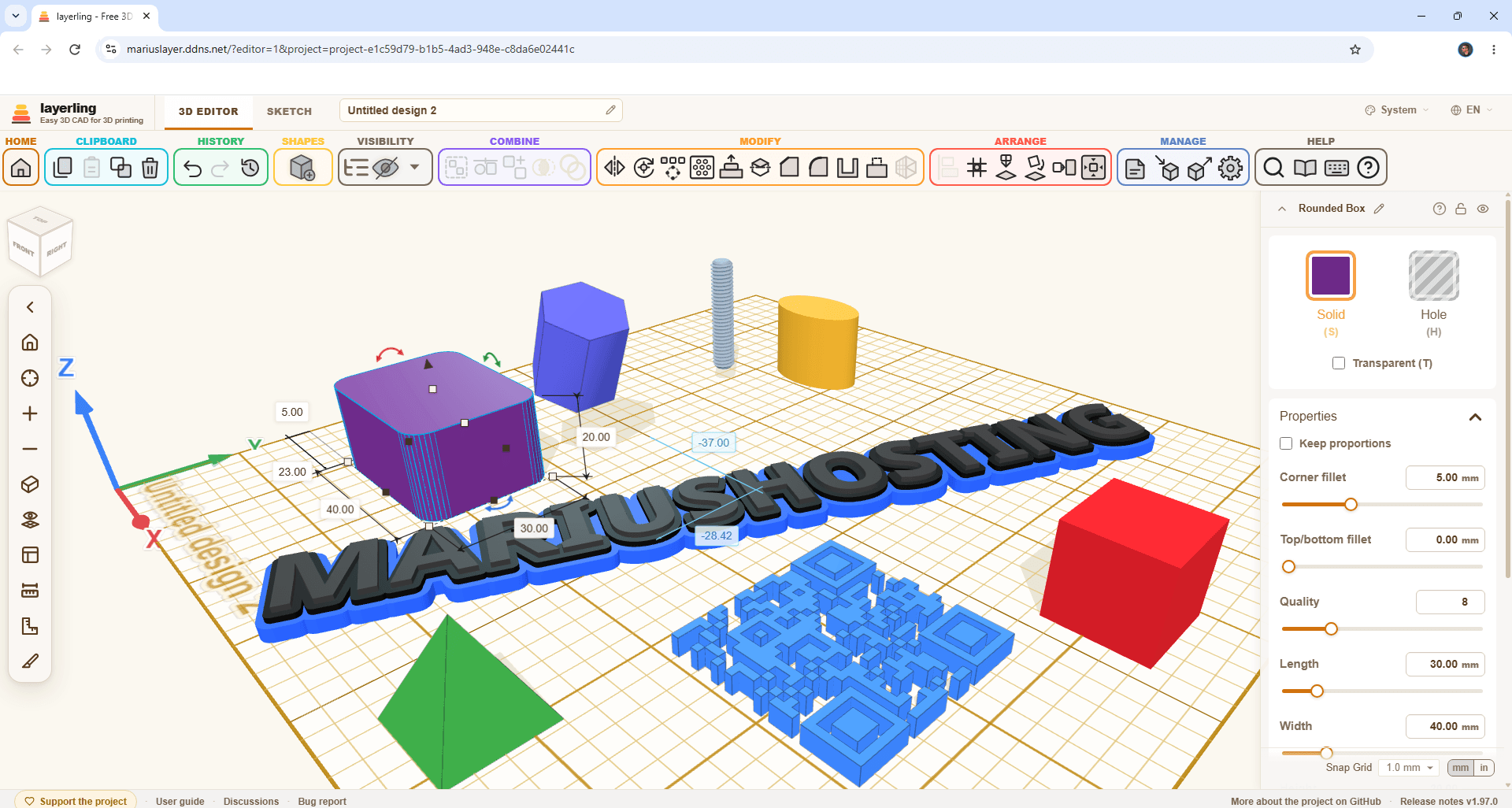Zoom in with the plus icon
This screenshot has width=1512, height=808.
pyautogui.click(x=30, y=413)
